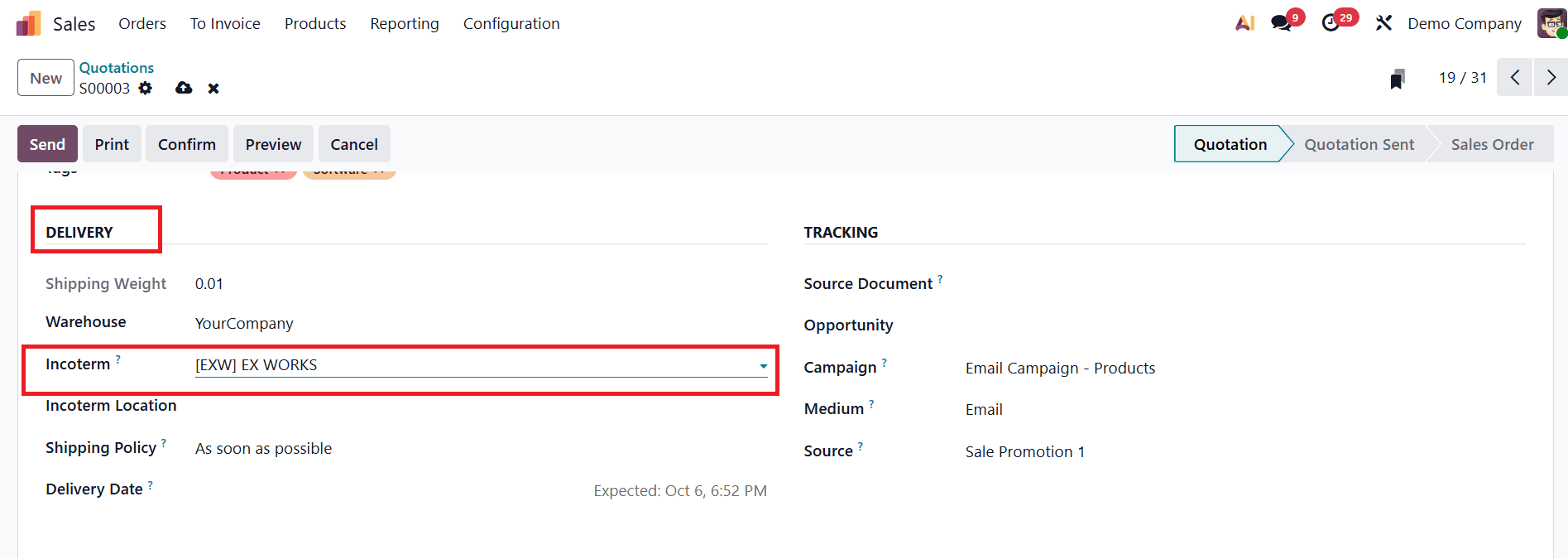Go to the next record arrow
Viewport: 1568px width, 559px height.
click(x=1551, y=78)
